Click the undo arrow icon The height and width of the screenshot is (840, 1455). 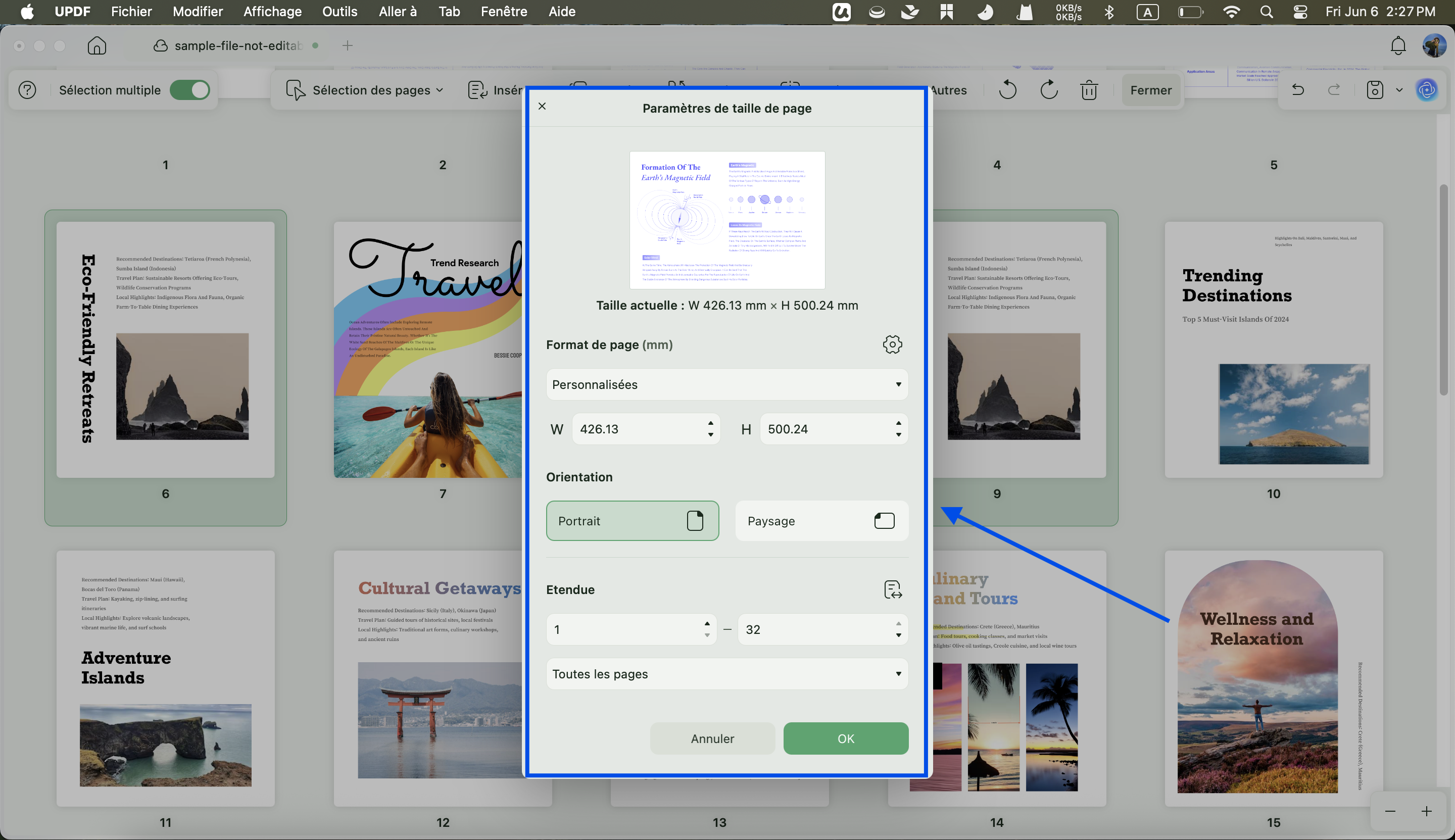pos(1297,89)
